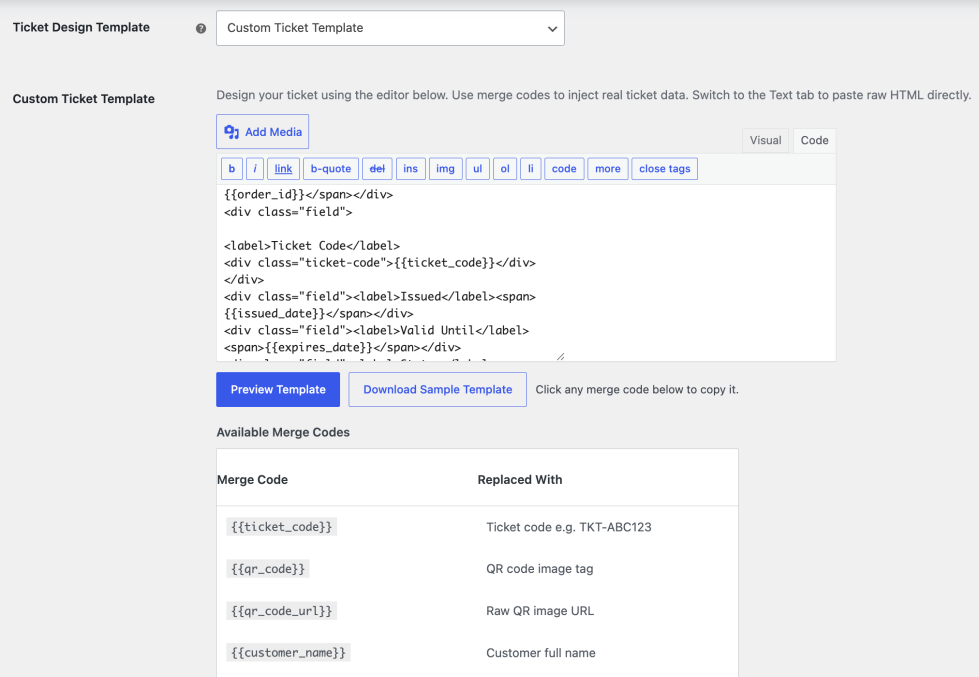Insert a link using the link button
Image resolution: width=979 pixels, height=677 pixels.
(283, 169)
